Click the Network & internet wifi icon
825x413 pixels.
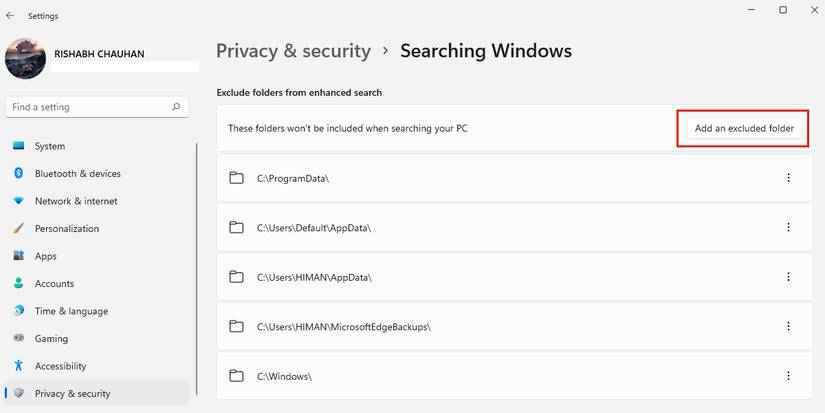[x=18, y=201]
